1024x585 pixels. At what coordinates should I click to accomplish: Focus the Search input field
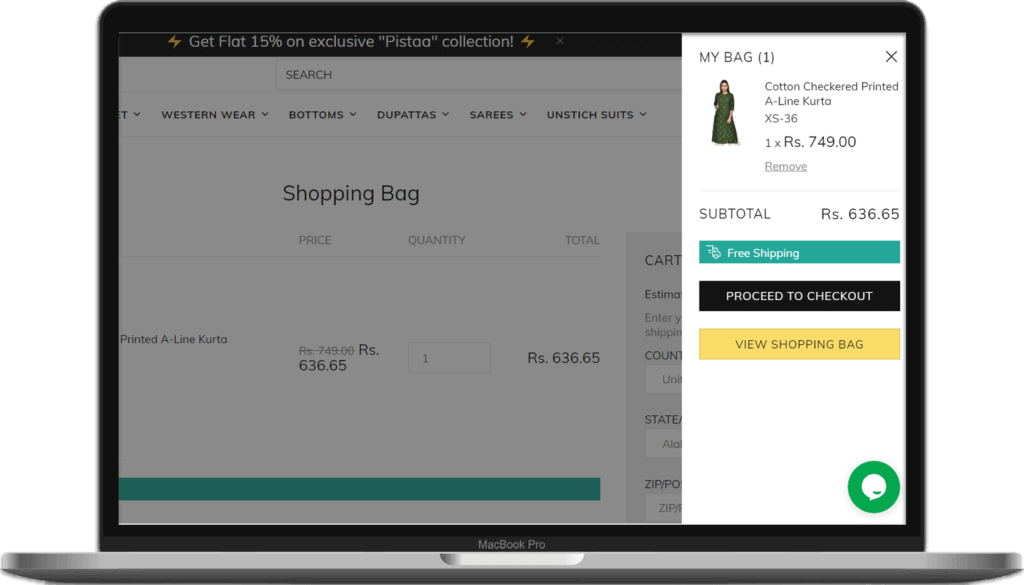point(480,75)
